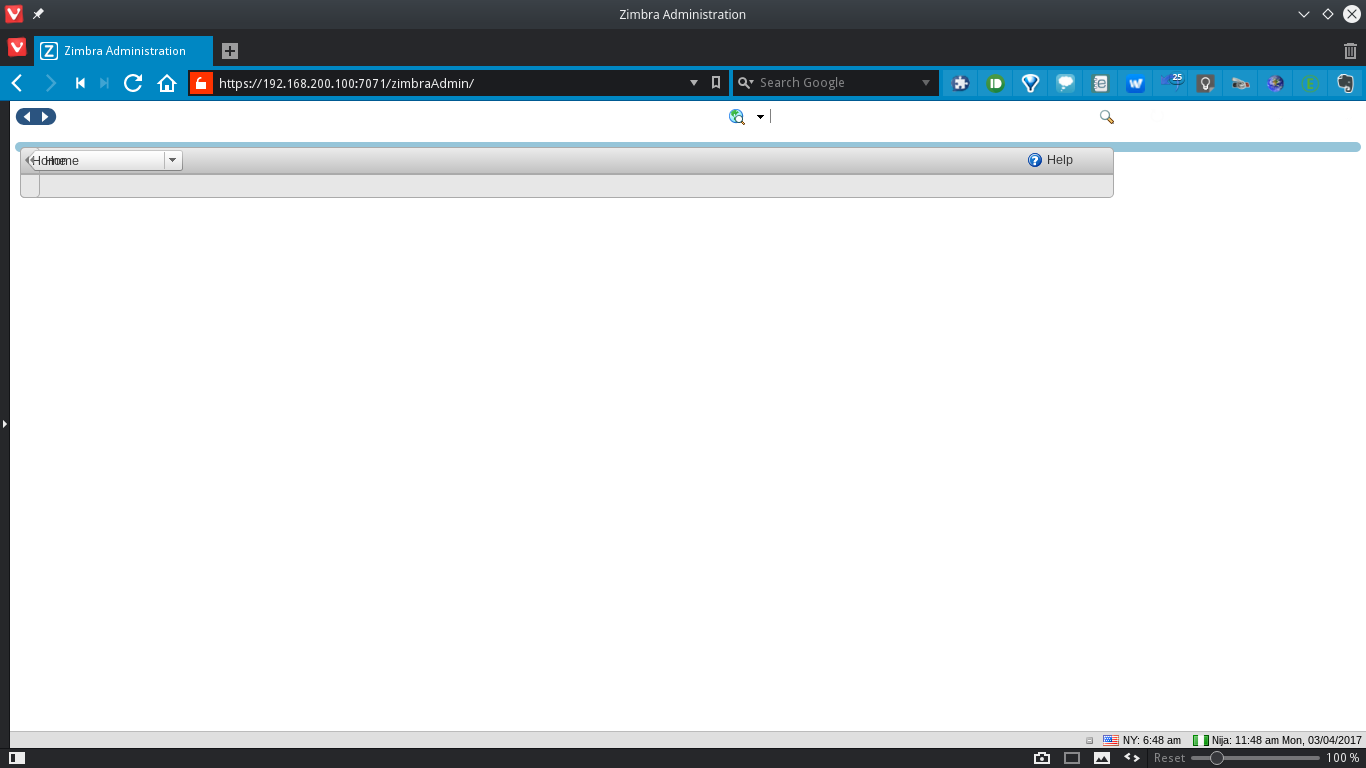The width and height of the screenshot is (1366, 768).
Task: Expand the search field history dropdown
Action: tap(926, 83)
